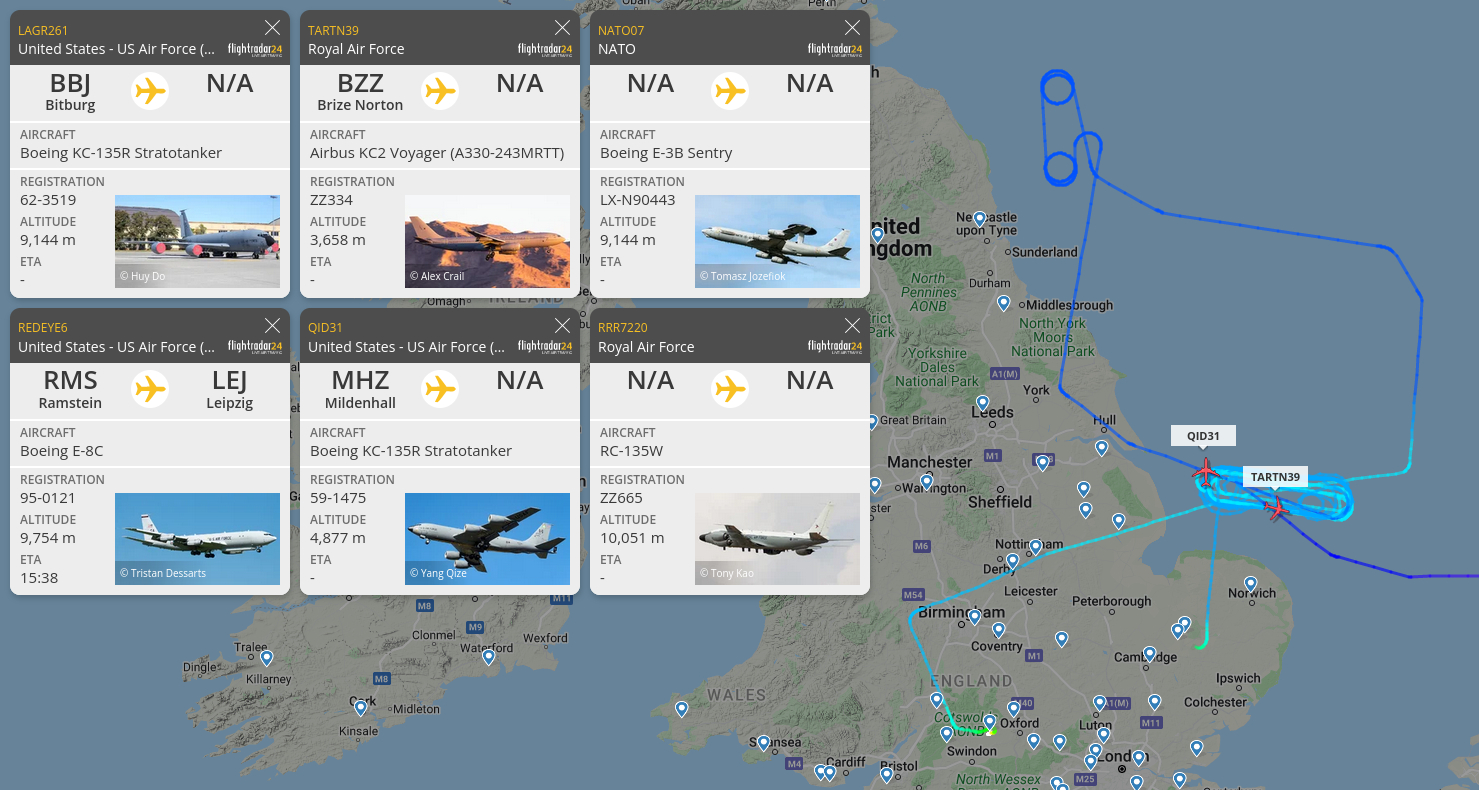Close the RRR7220 flight info card
Screen dimensions: 1479x790
click(852, 326)
